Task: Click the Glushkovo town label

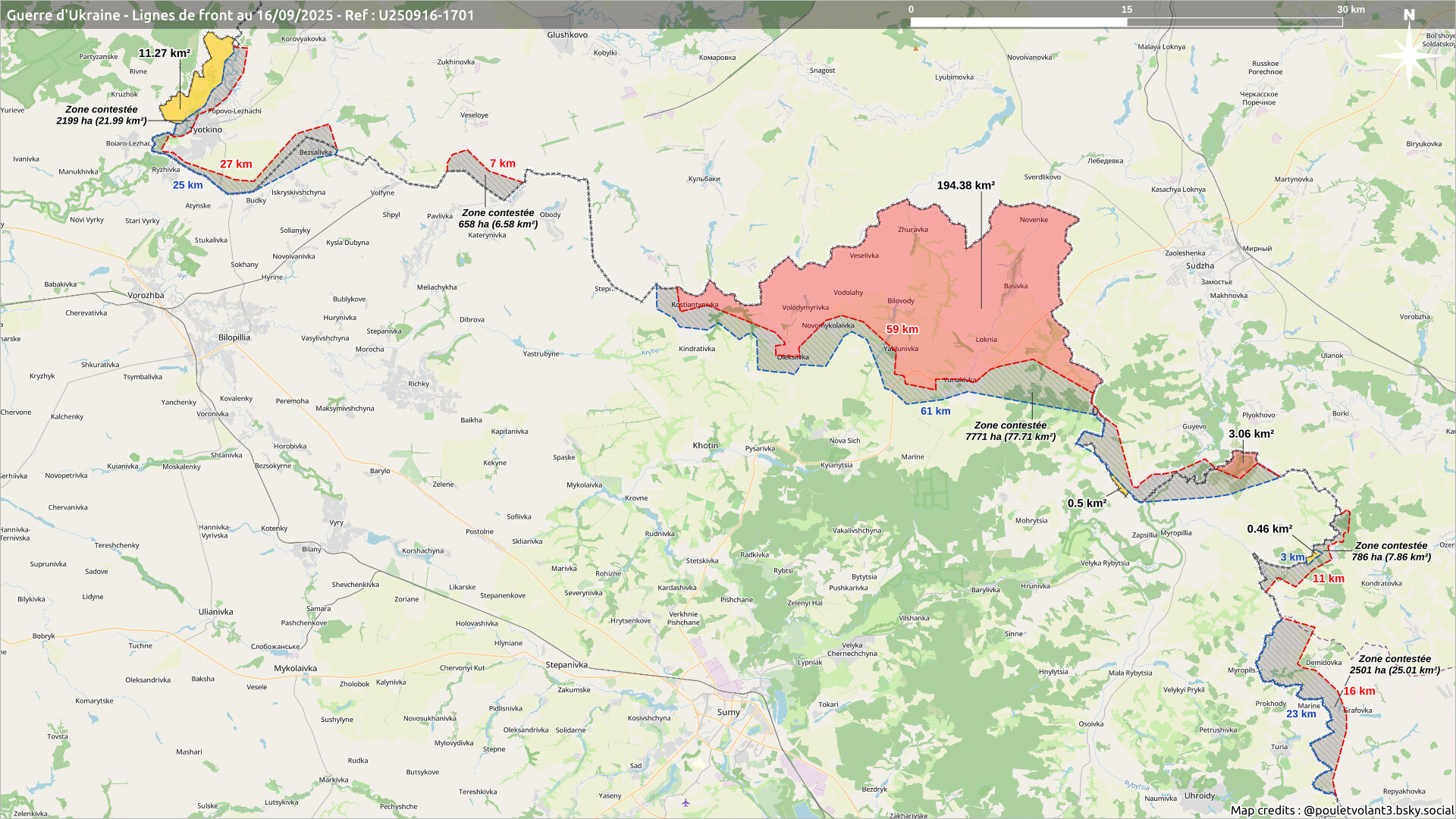Action: [567, 35]
